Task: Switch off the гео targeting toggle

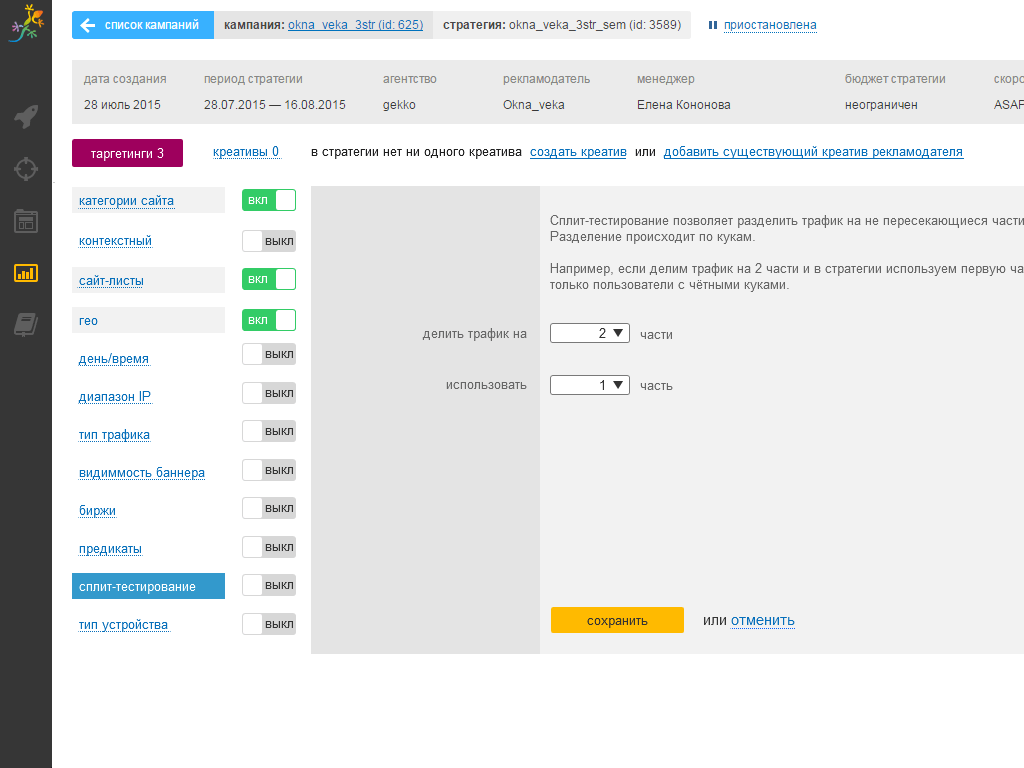Action: (269, 320)
